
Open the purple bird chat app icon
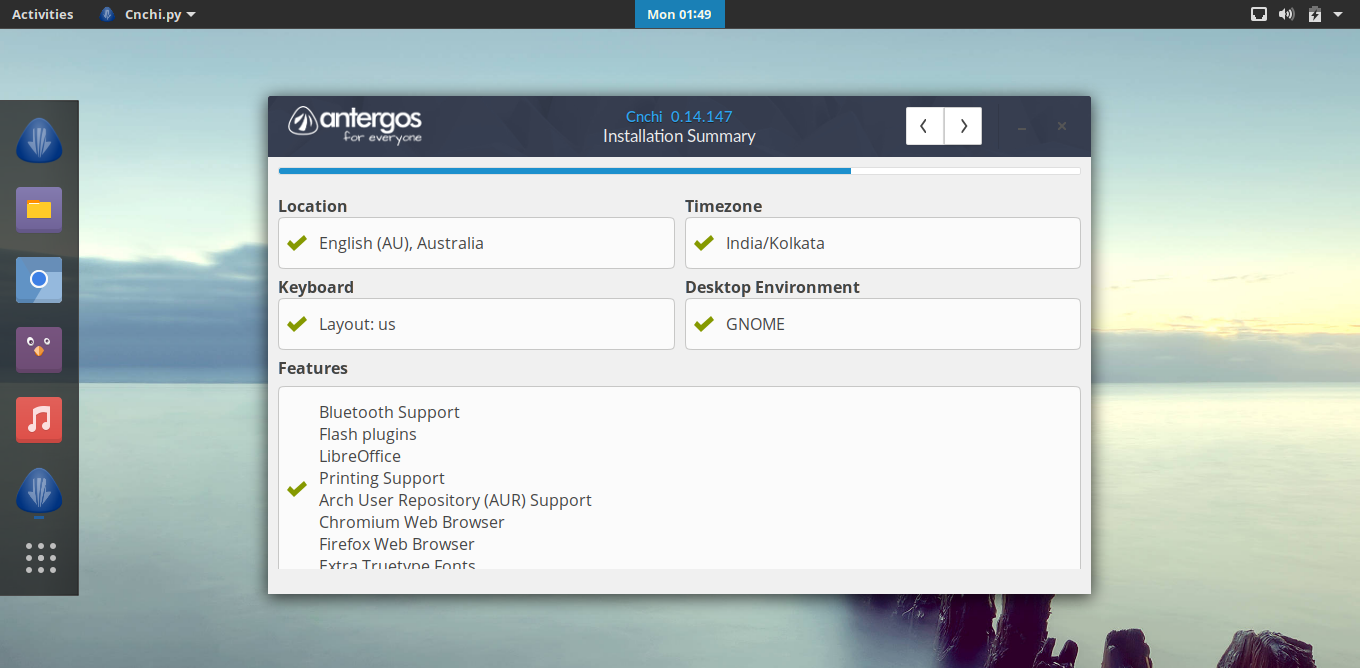point(39,350)
